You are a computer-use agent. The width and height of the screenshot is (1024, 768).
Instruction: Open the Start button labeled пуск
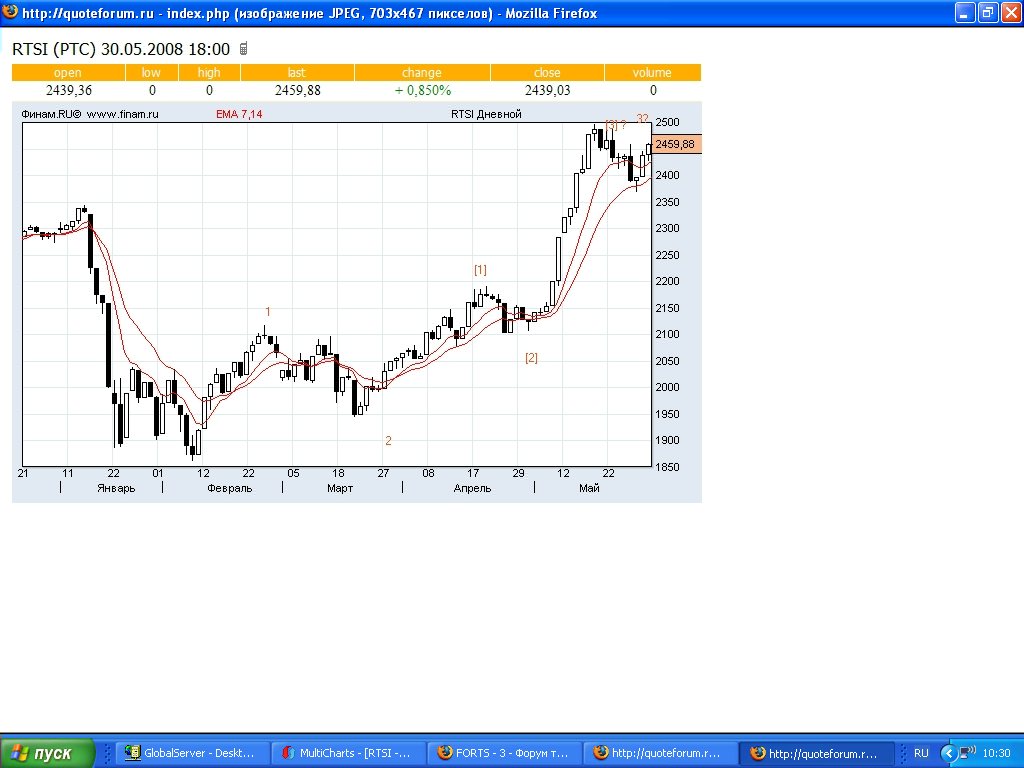tap(48, 753)
